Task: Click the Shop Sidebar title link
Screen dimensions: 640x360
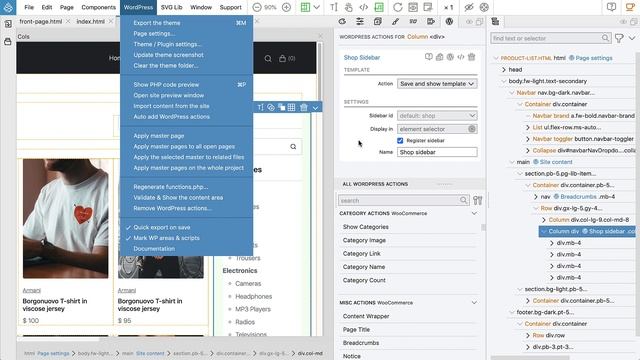Action: (x=362, y=58)
